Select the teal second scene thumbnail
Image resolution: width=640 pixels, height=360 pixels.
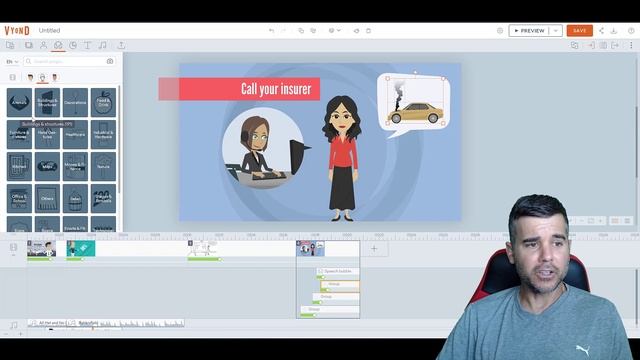point(81,249)
